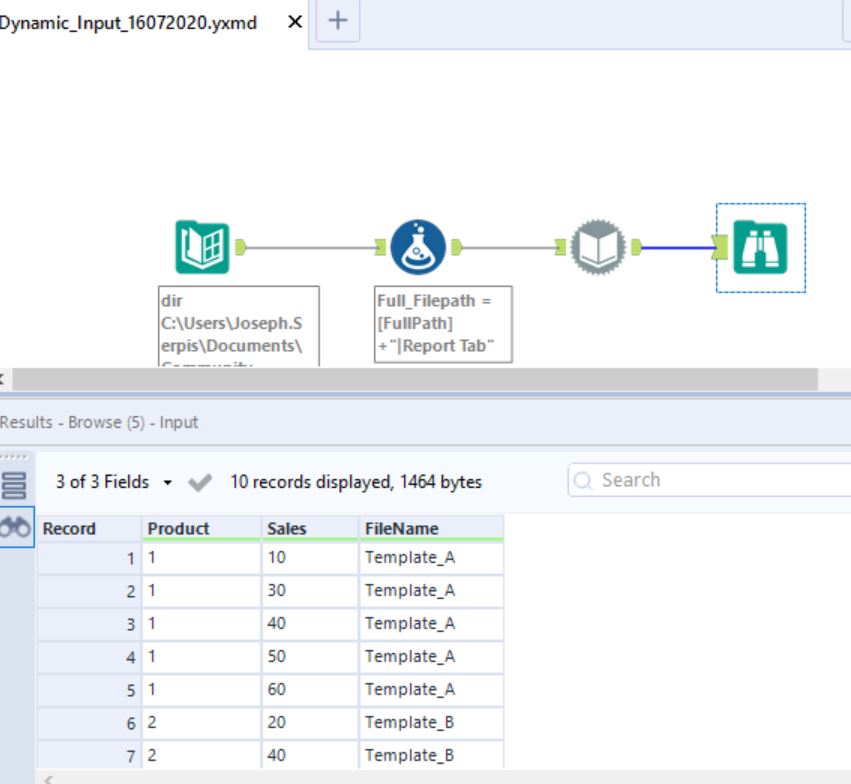The width and height of the screenshot is (851, 784).
Task: Click the canvas horizontal scrollbar
Action: pos(414,379)
